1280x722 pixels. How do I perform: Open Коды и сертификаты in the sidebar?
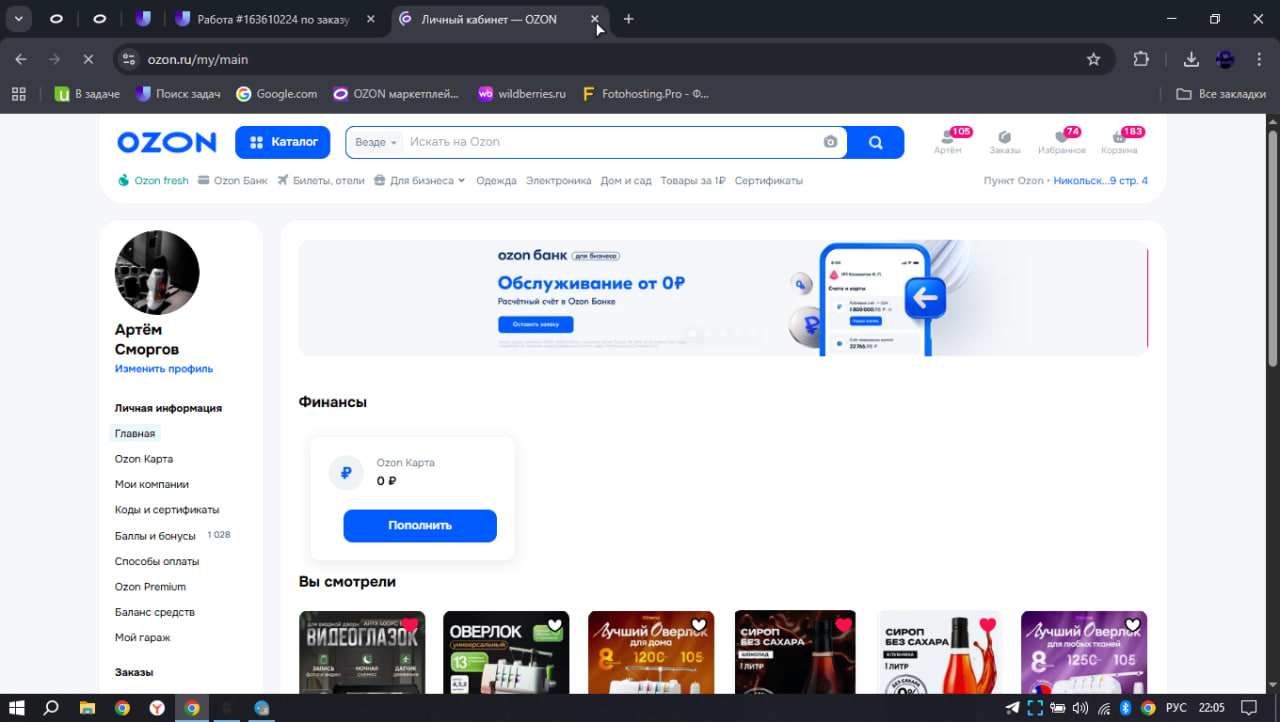click(167, 510)
